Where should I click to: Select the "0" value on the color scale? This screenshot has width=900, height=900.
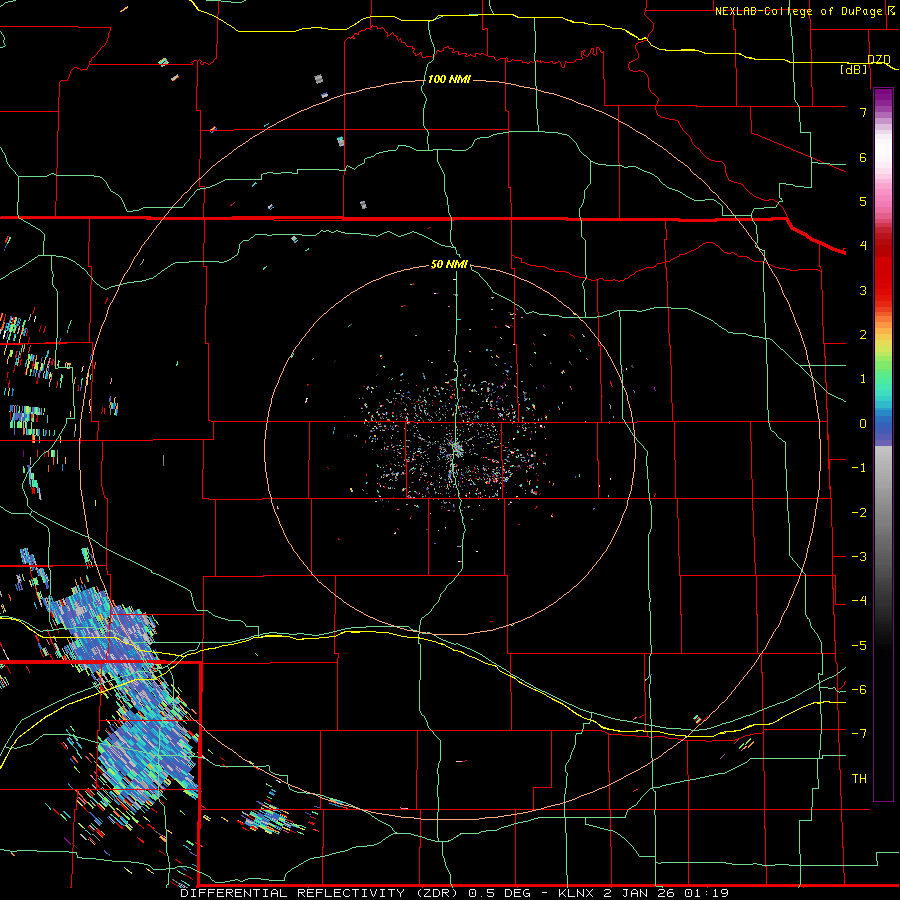[863, 424]
